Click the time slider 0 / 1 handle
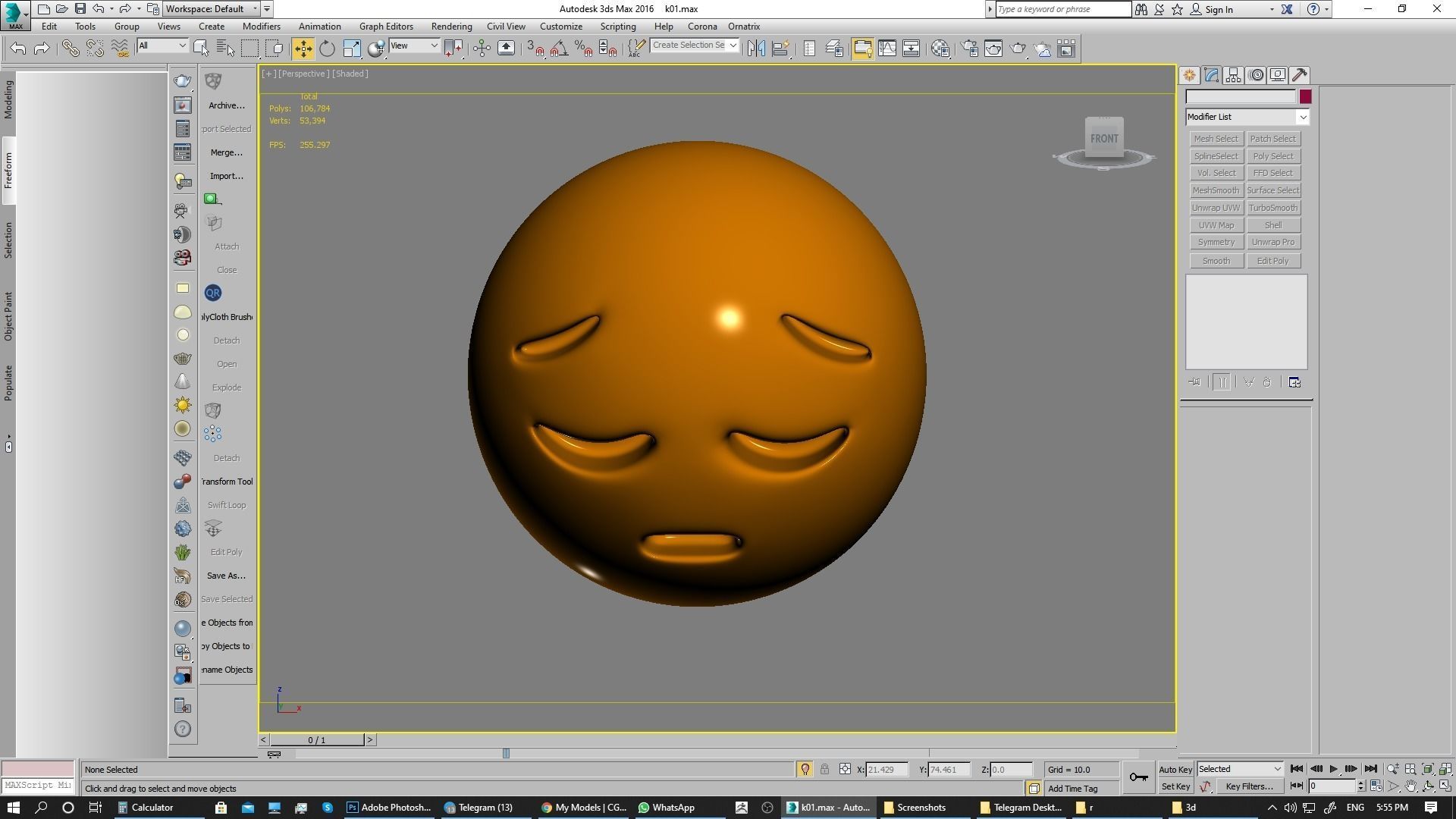Screen dimensions: 1456x819 (x=316, y=740)
